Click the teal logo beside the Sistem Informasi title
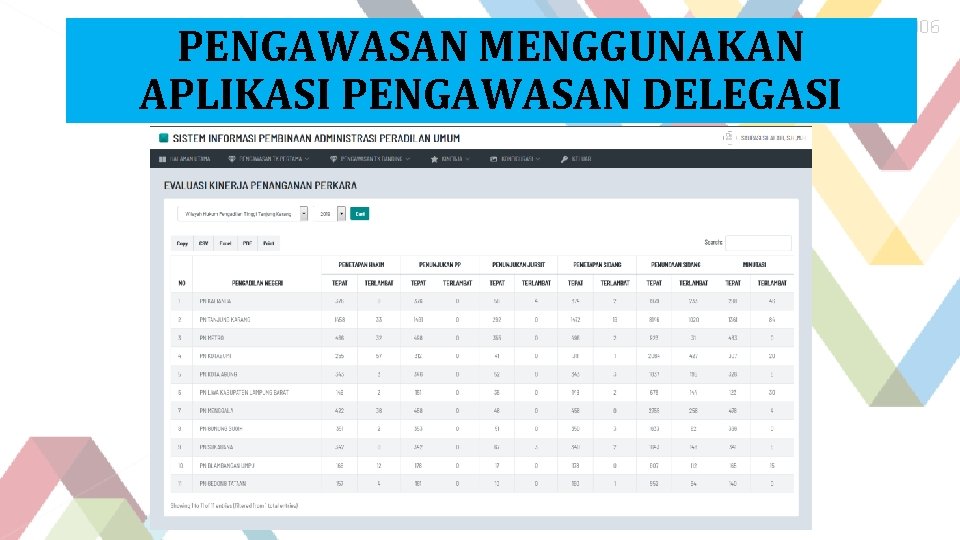Viewport: 960px width, 540px height. (x=163, y=138)
